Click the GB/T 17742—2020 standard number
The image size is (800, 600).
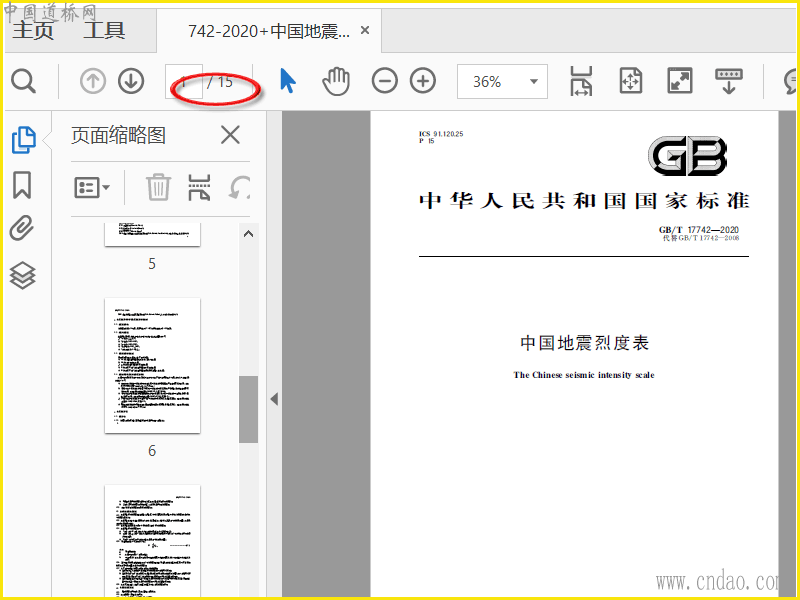[698, 230]
